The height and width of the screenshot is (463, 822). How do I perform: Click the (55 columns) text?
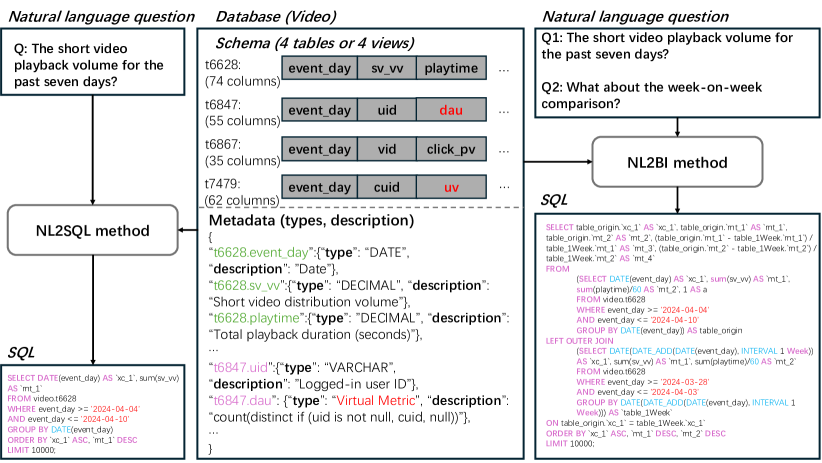tap(242, 121)
